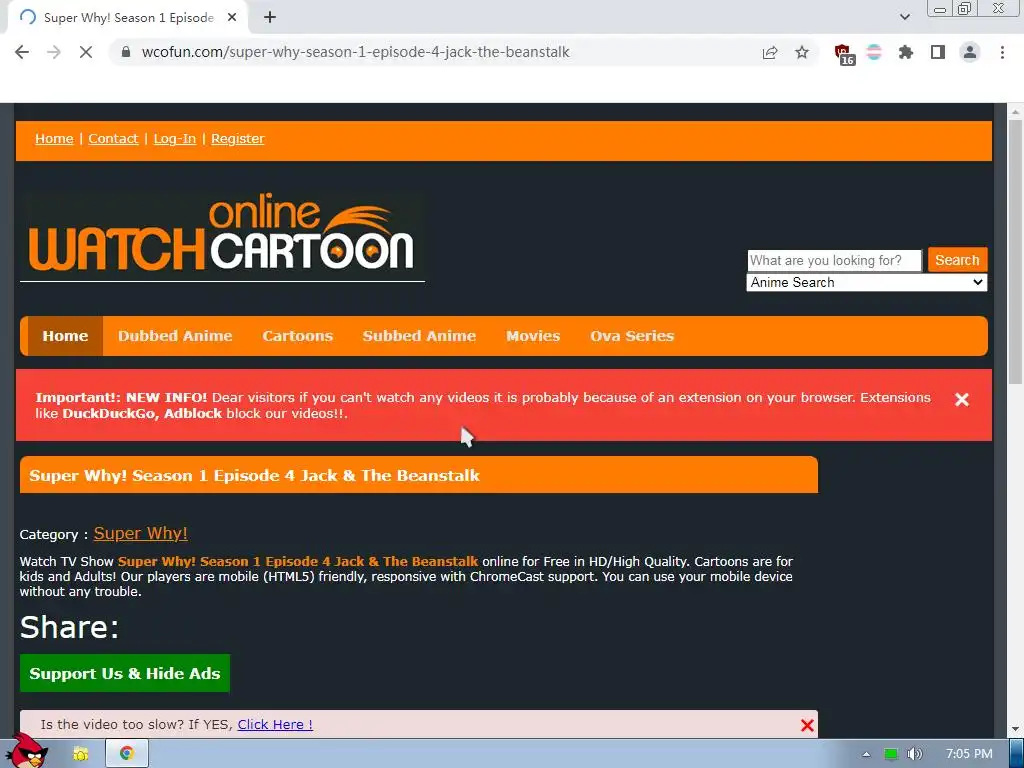
Task: Select Movies menu item
Action: 533,336
